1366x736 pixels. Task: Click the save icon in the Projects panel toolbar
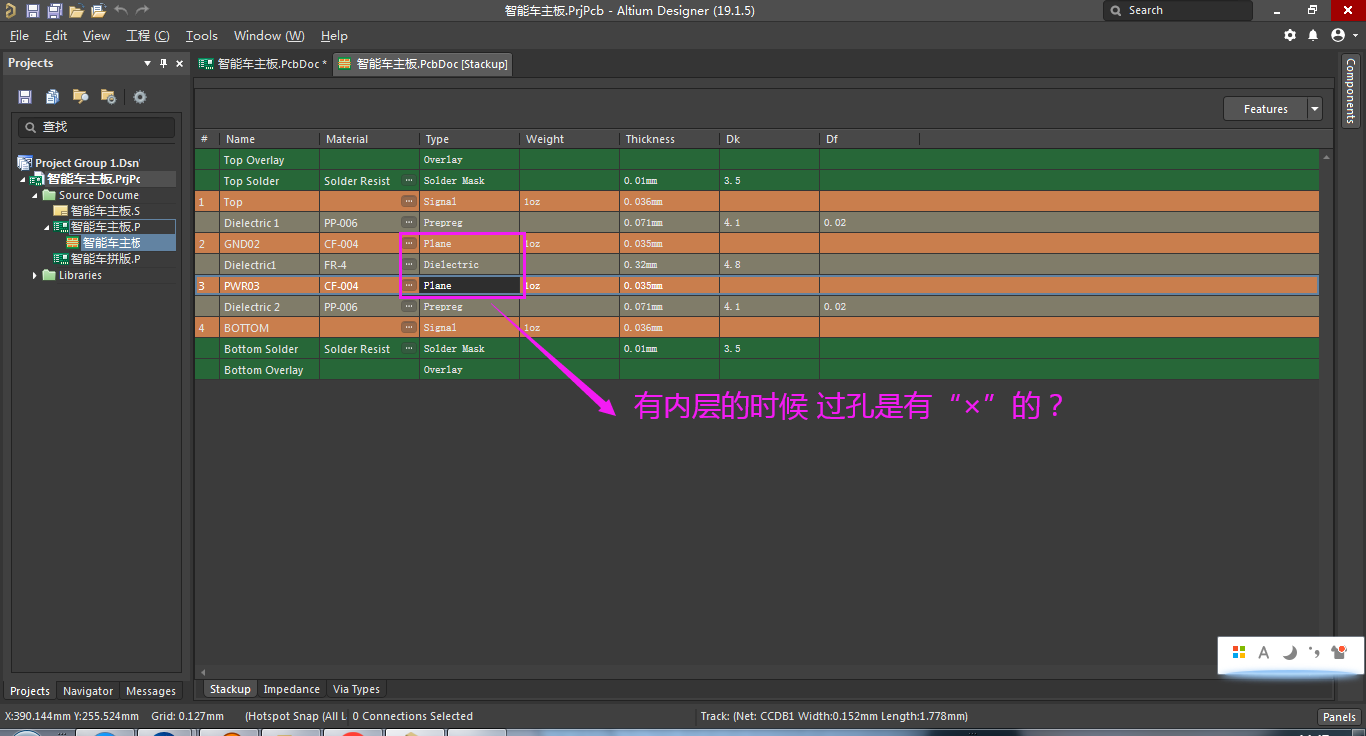click(x=25, y=97)
